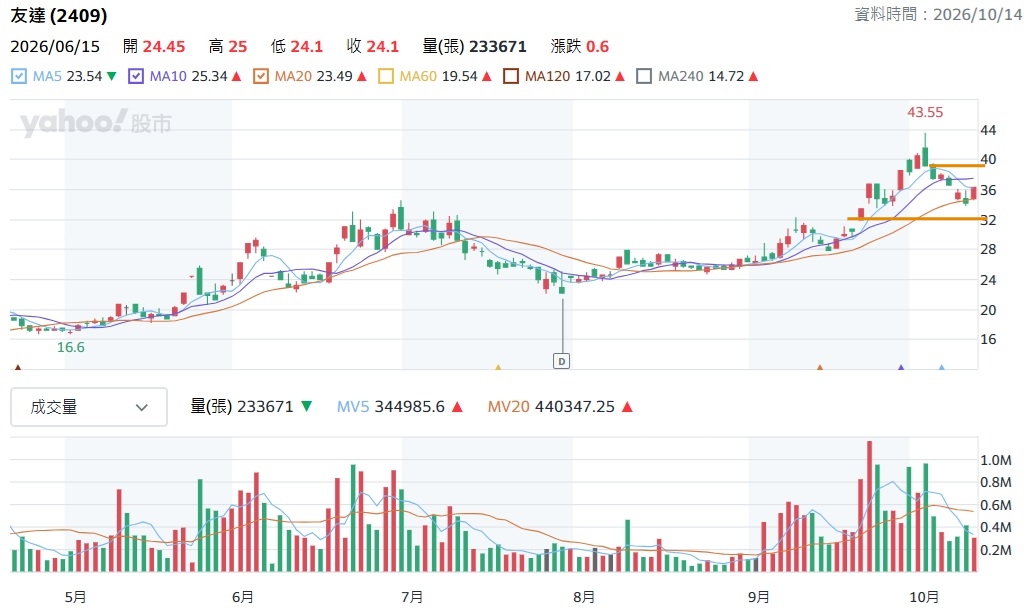Screen dimensions: 1031x611
Task: Open the 成交量 indicator dropdown
Action: 89,407
